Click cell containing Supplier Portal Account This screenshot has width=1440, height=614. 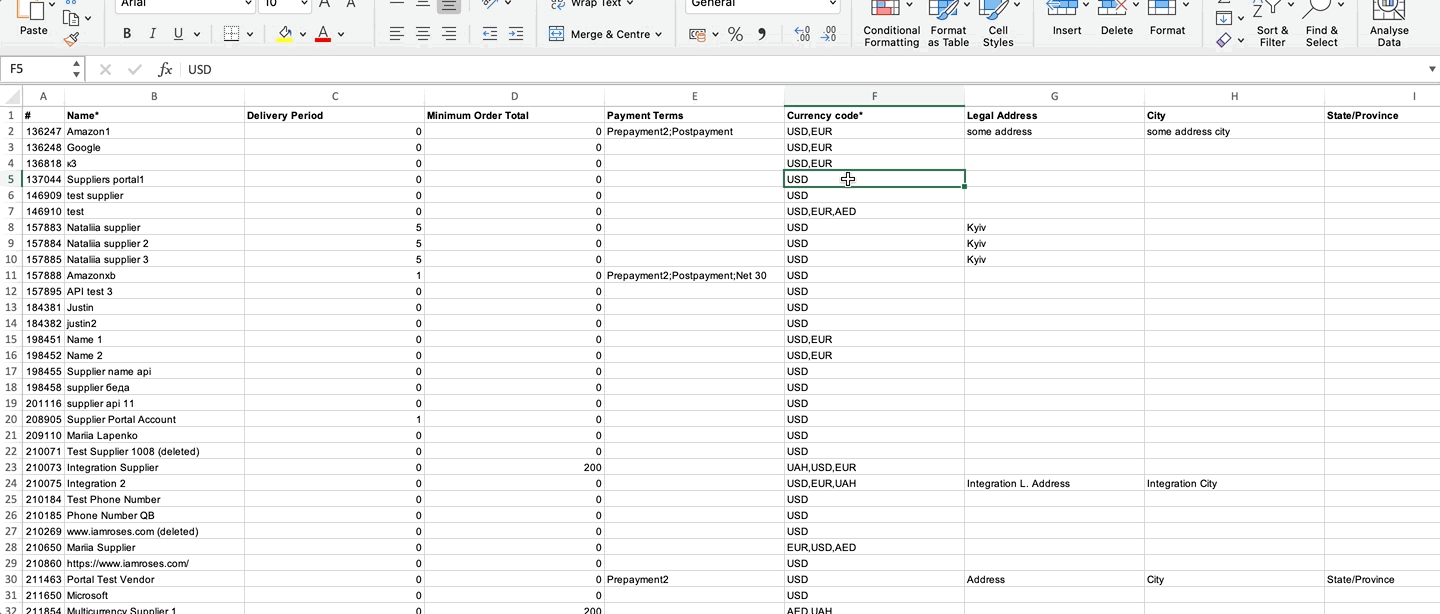[x=154, y=419]
